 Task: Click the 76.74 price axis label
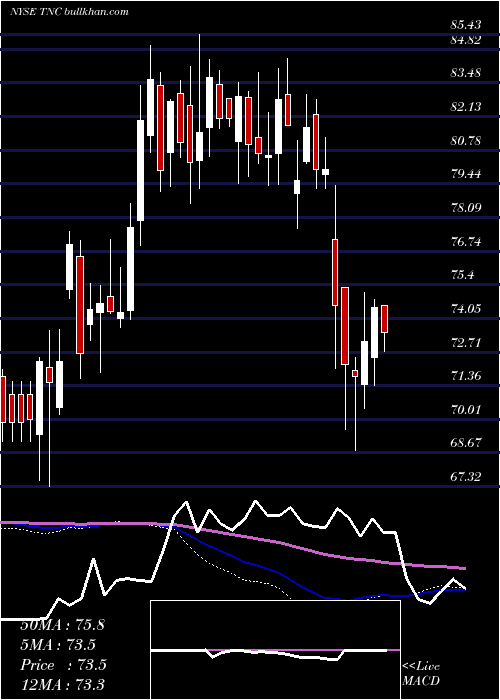(466, 242)
